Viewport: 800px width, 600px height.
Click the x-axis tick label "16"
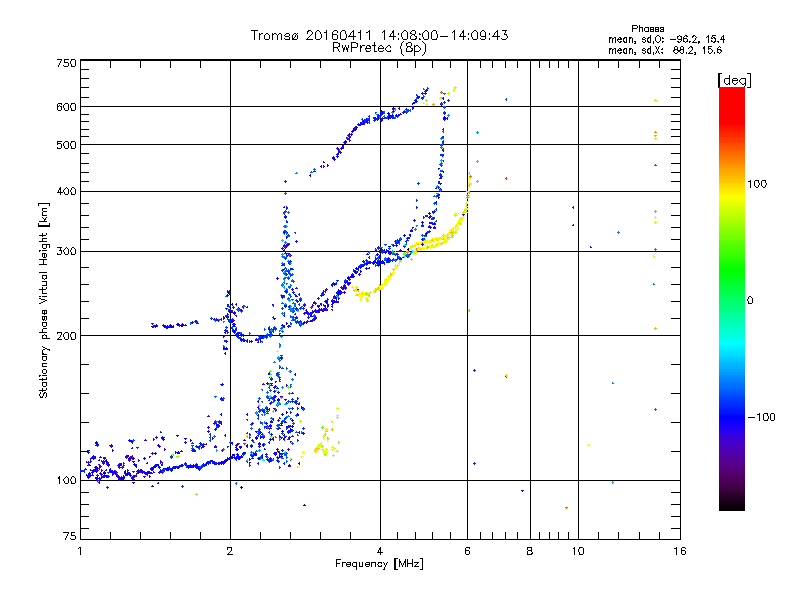[680, 551]
